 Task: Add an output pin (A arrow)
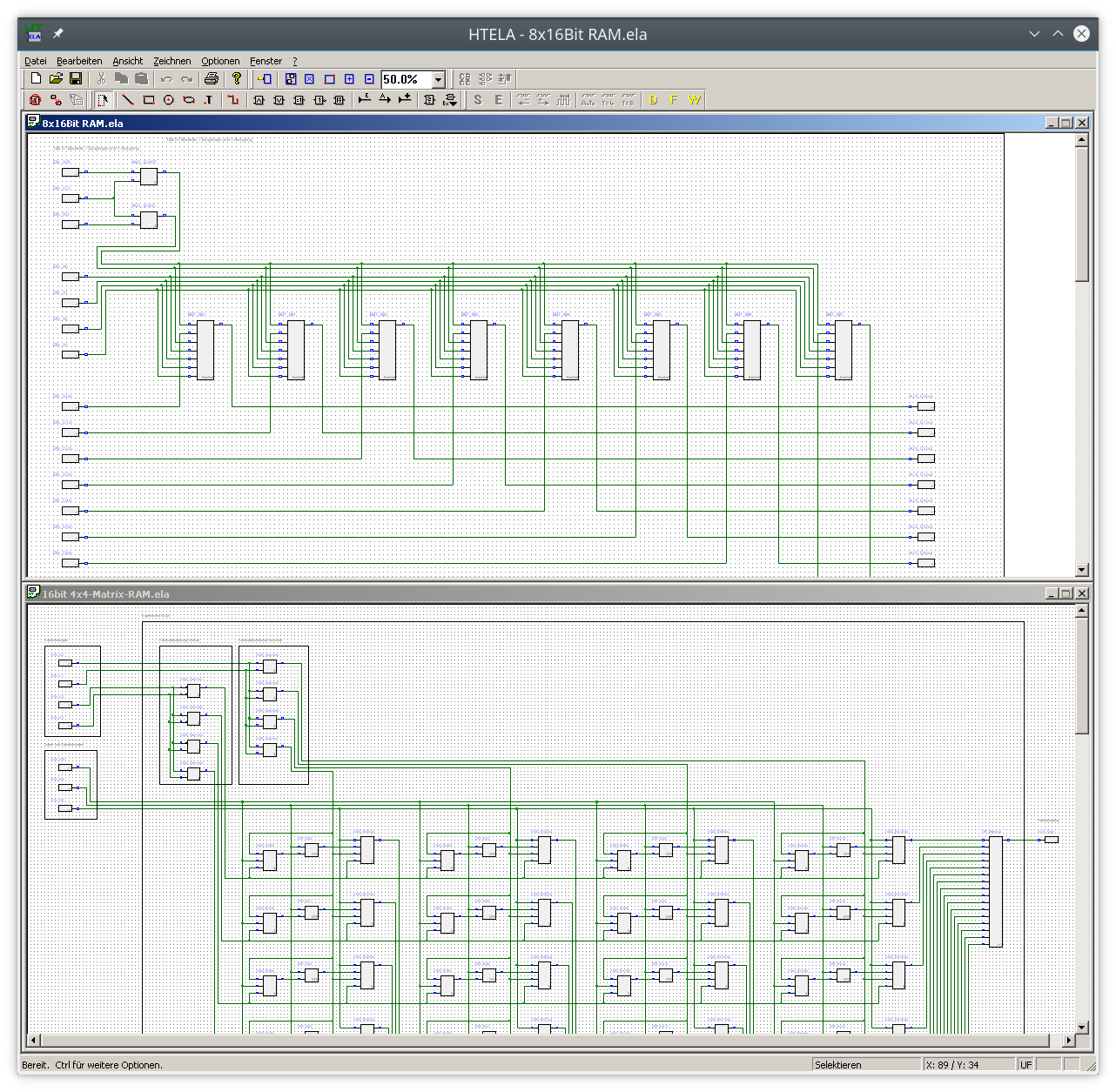pyautogui.click(x=385, y=100)
